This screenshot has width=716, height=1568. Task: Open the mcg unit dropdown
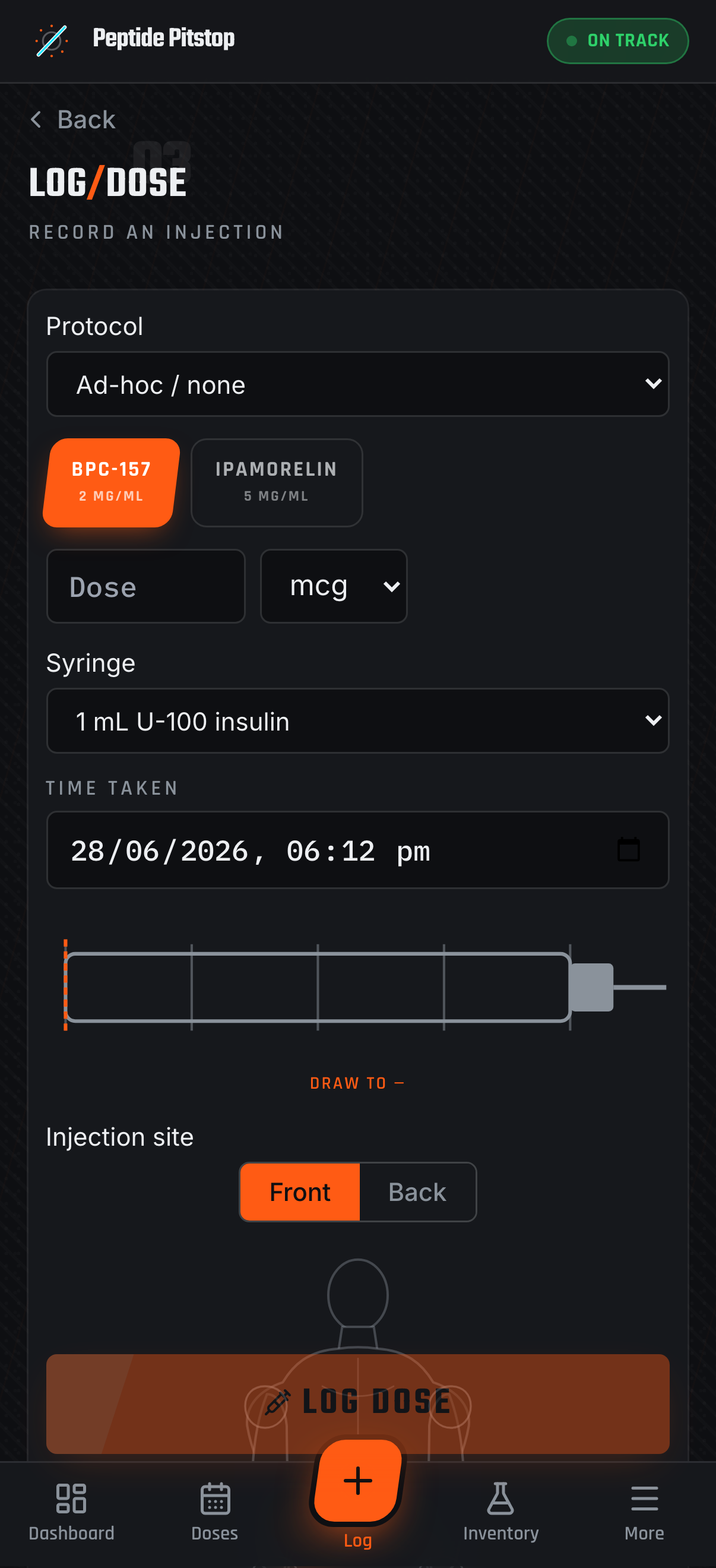334,586
